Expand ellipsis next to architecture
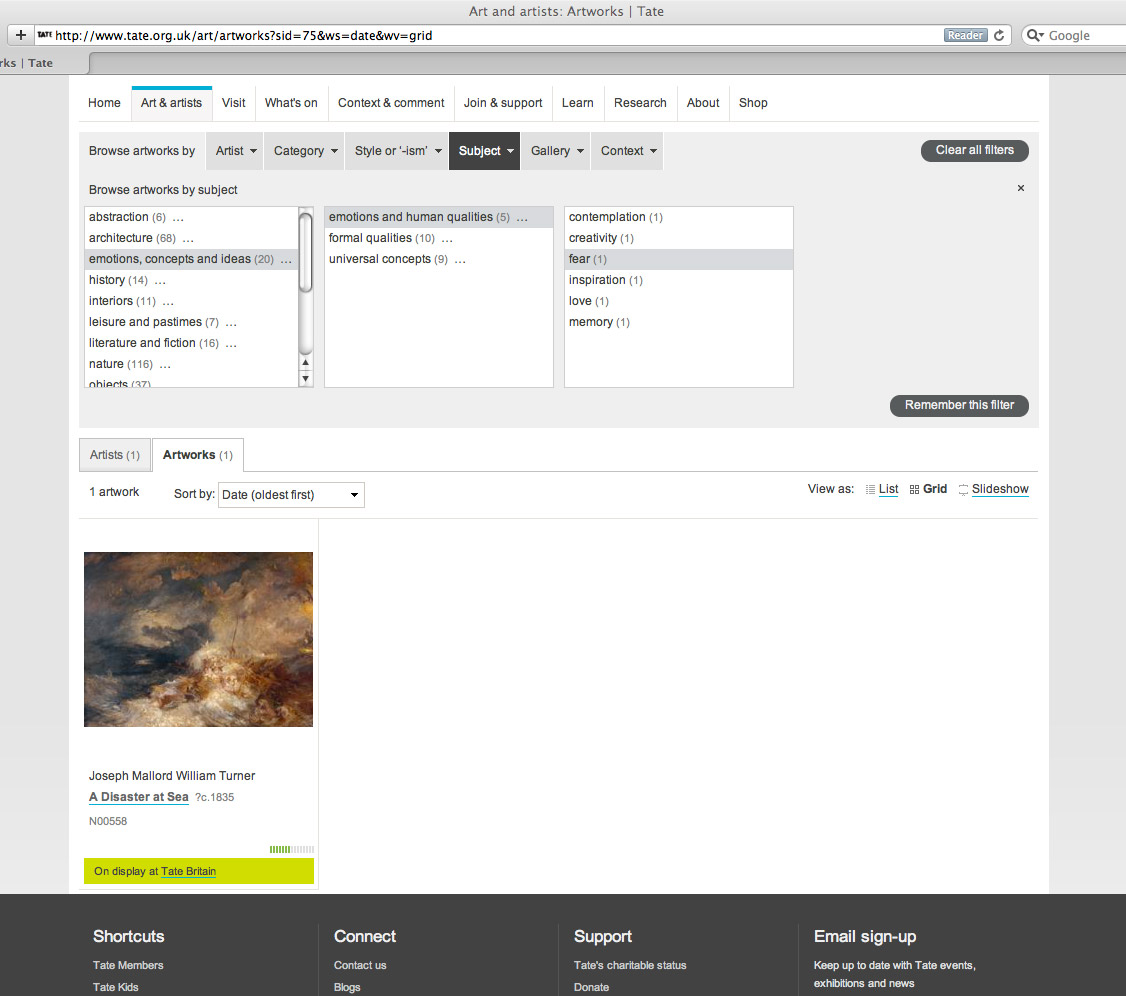This screenshot has width=1126, height=996. [188, 238]
